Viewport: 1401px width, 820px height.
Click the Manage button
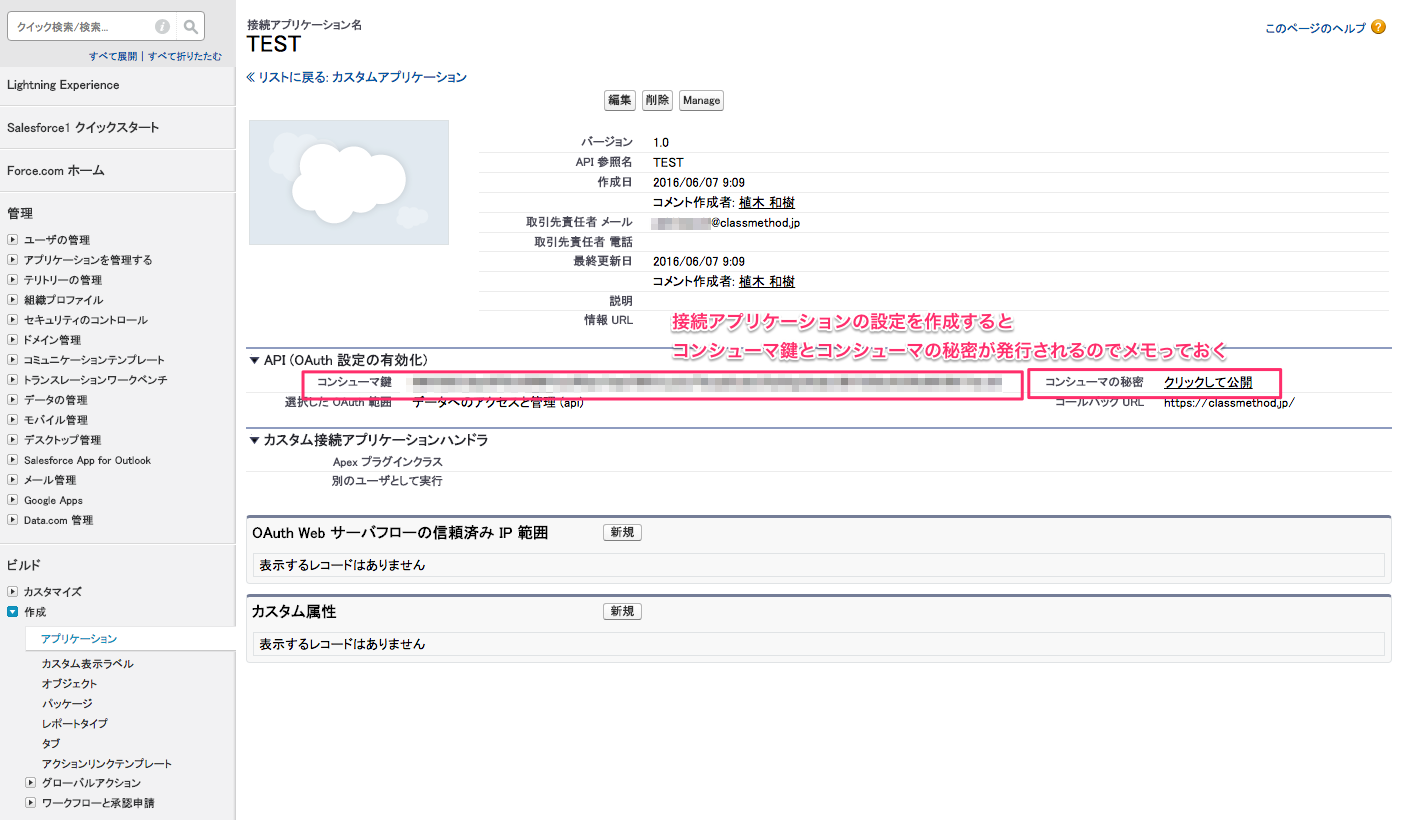point(700,100)
